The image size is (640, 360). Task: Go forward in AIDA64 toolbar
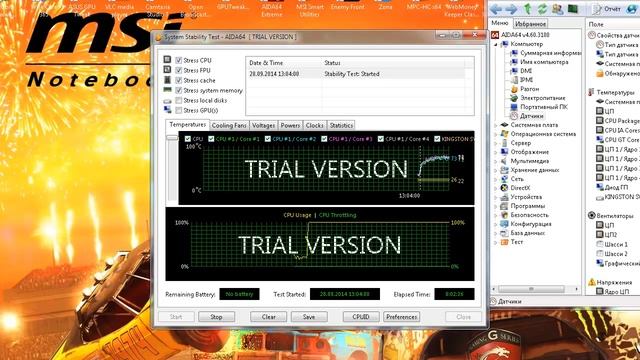pos(511,9)
